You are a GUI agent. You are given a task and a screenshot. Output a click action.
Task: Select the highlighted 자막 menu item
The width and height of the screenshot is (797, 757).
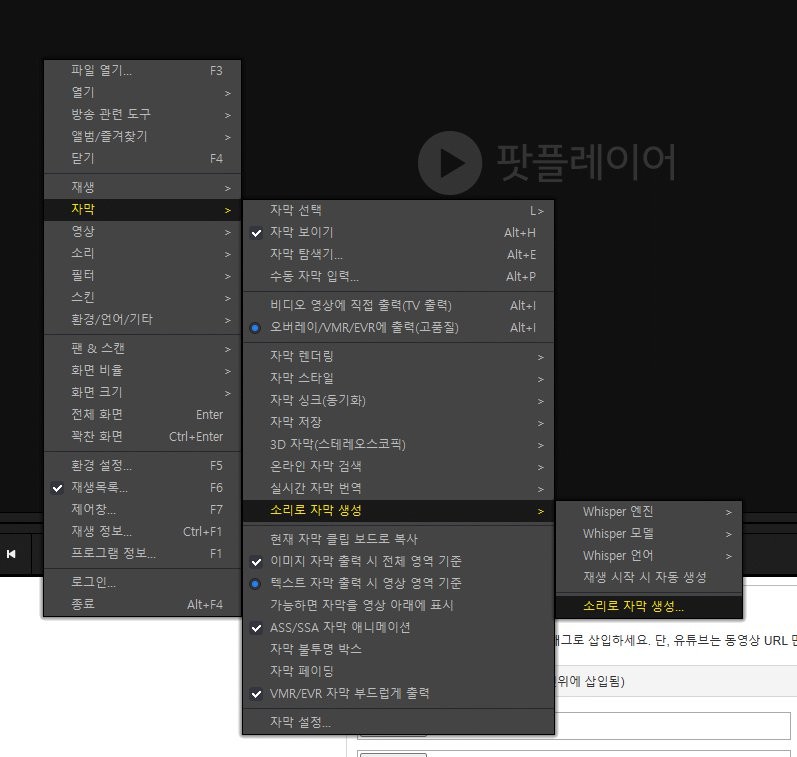pyautogui.click(x=142, y=209)
